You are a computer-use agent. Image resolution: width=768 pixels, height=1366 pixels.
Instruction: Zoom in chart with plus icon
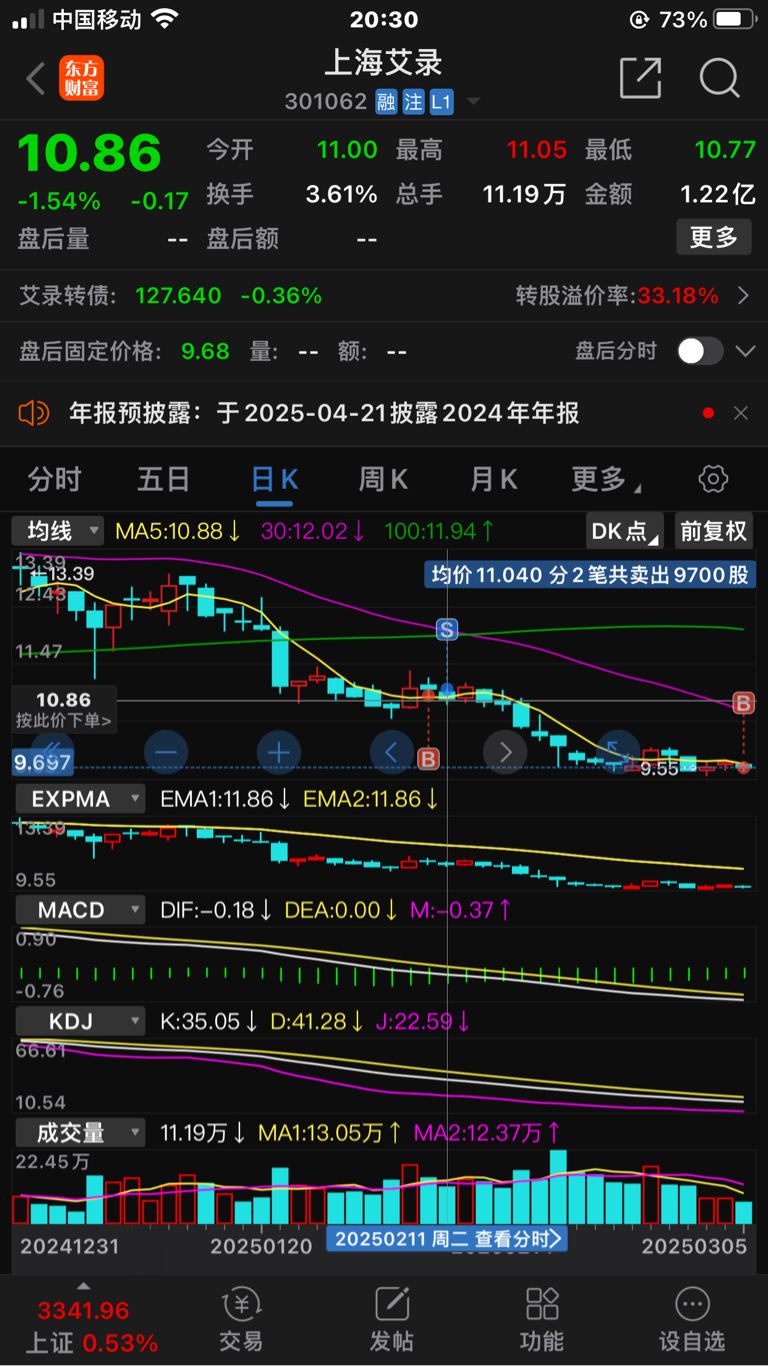tap(278, 752)
